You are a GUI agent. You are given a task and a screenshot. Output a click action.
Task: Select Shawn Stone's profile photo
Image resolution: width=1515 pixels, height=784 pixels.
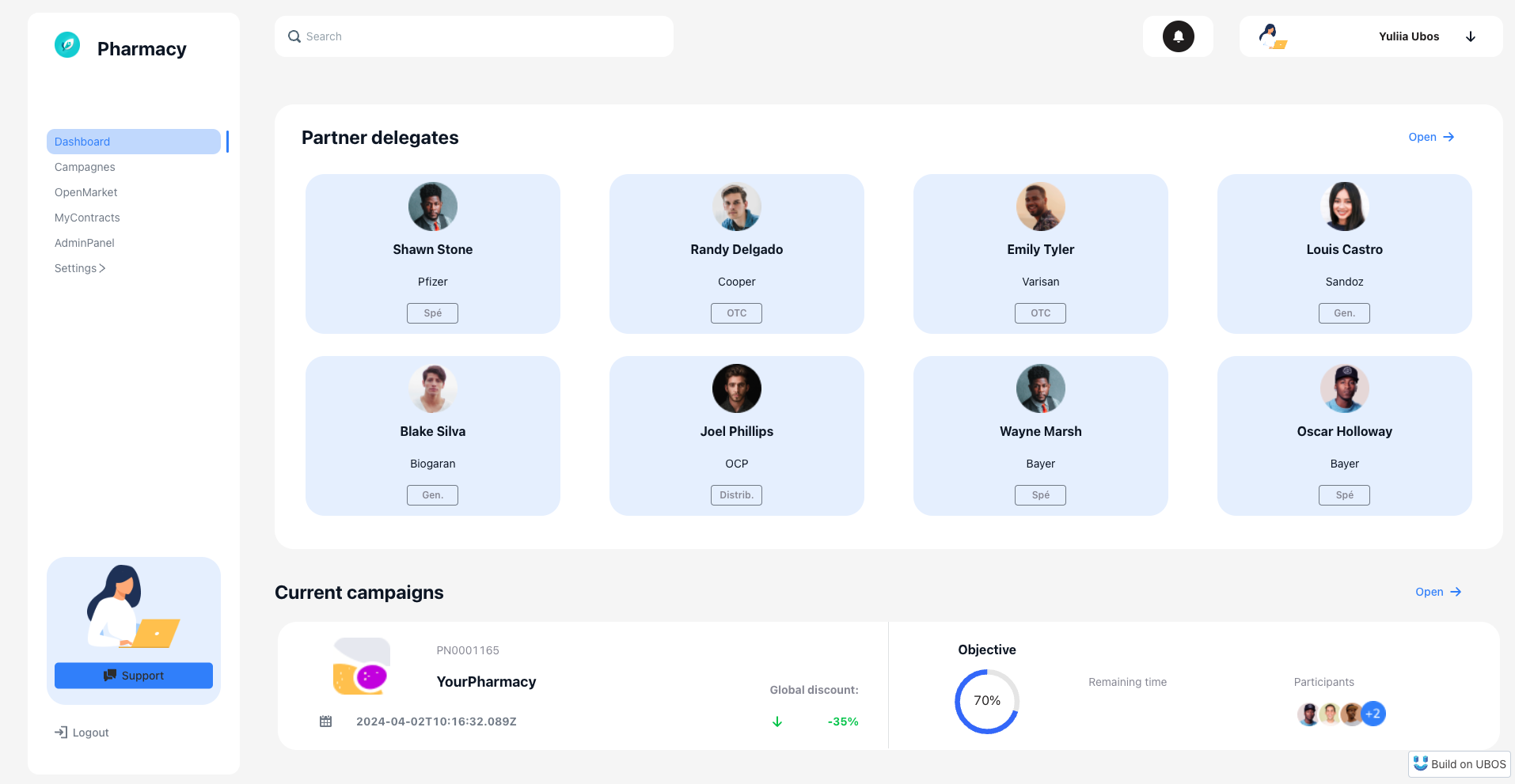(433, 206)
